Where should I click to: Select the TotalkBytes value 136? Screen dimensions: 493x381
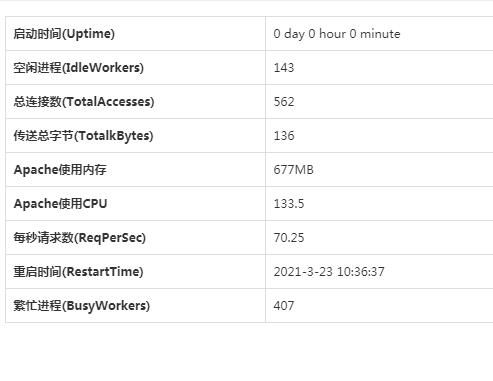point(284,136)
